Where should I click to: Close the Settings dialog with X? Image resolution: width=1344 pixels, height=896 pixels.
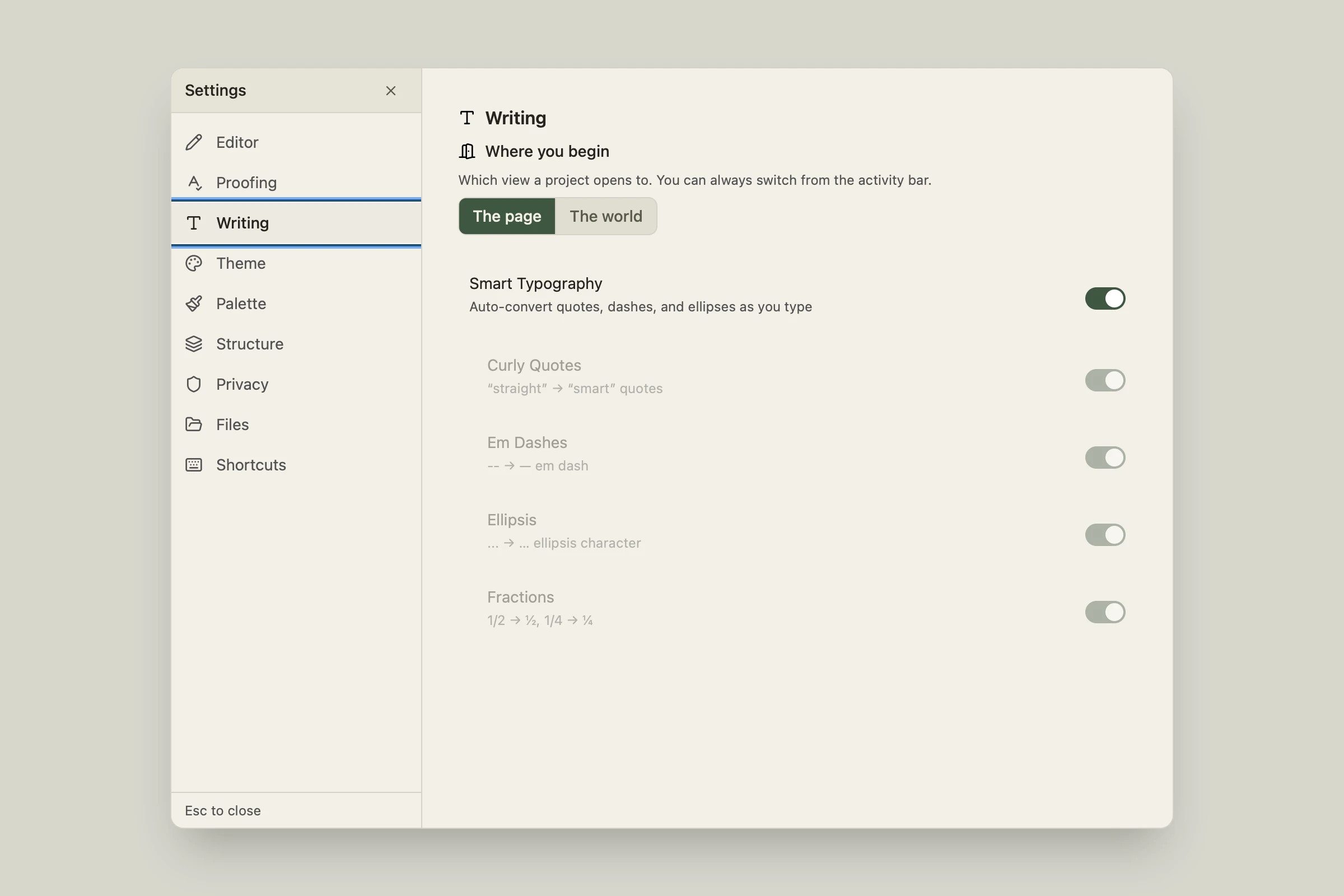(391, 91)
